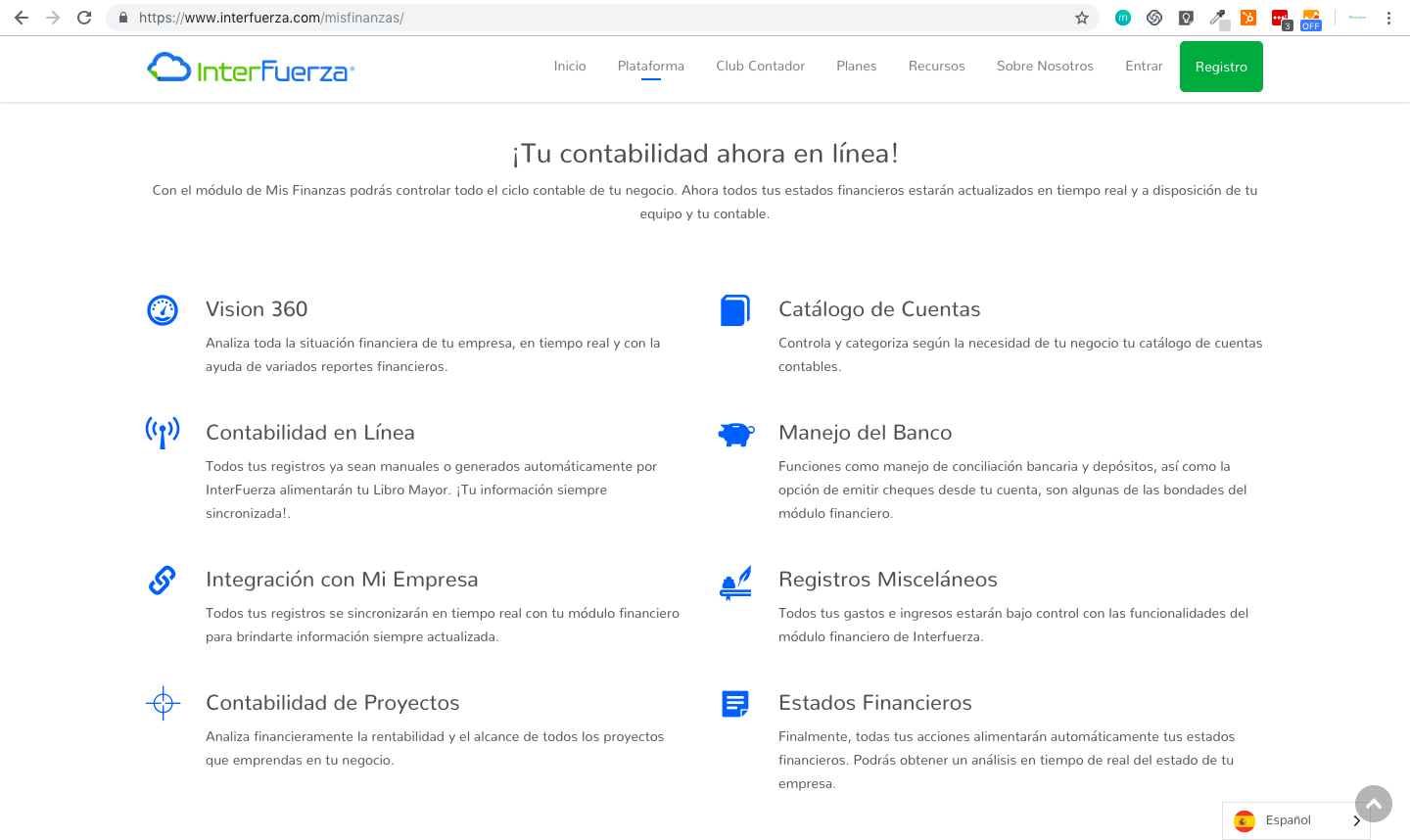Click the Manejo del Banco heading
The width and height of the screenshot is (1410, 840).
(866, 433)
